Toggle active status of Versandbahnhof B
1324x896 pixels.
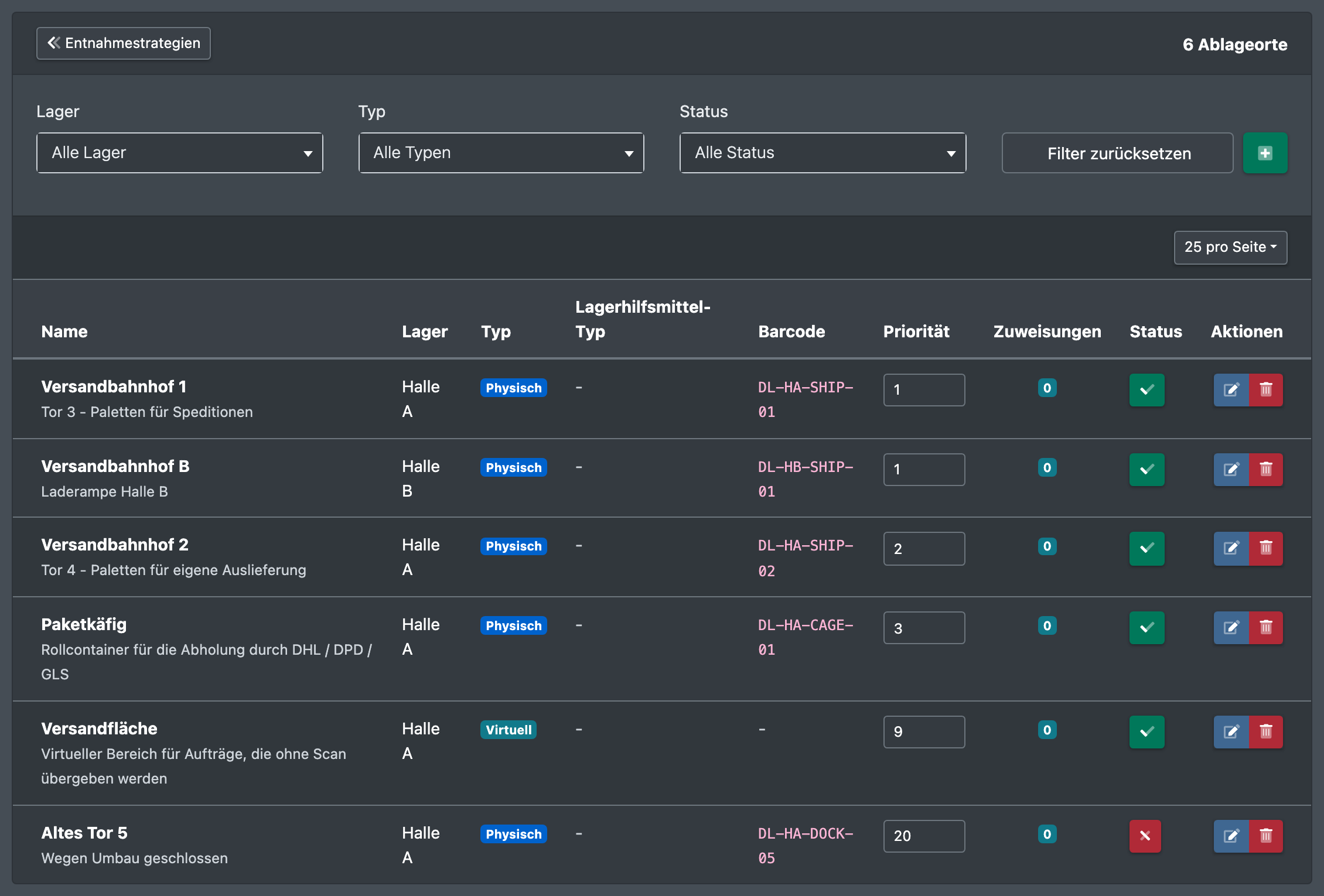tap(1147, 470)
